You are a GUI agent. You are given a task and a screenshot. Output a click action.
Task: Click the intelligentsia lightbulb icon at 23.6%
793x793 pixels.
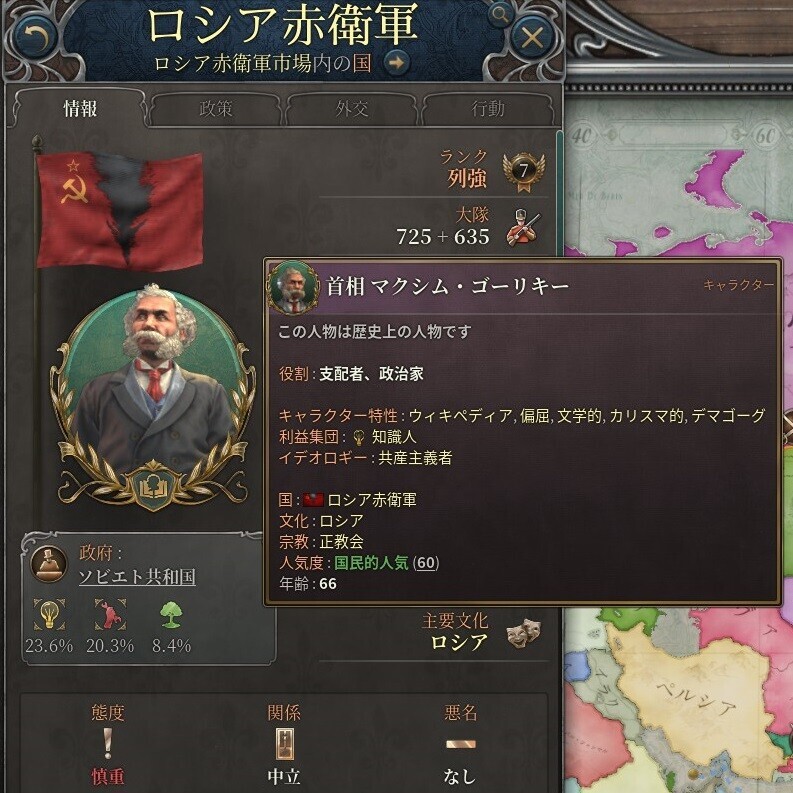[x=49, y=613]
